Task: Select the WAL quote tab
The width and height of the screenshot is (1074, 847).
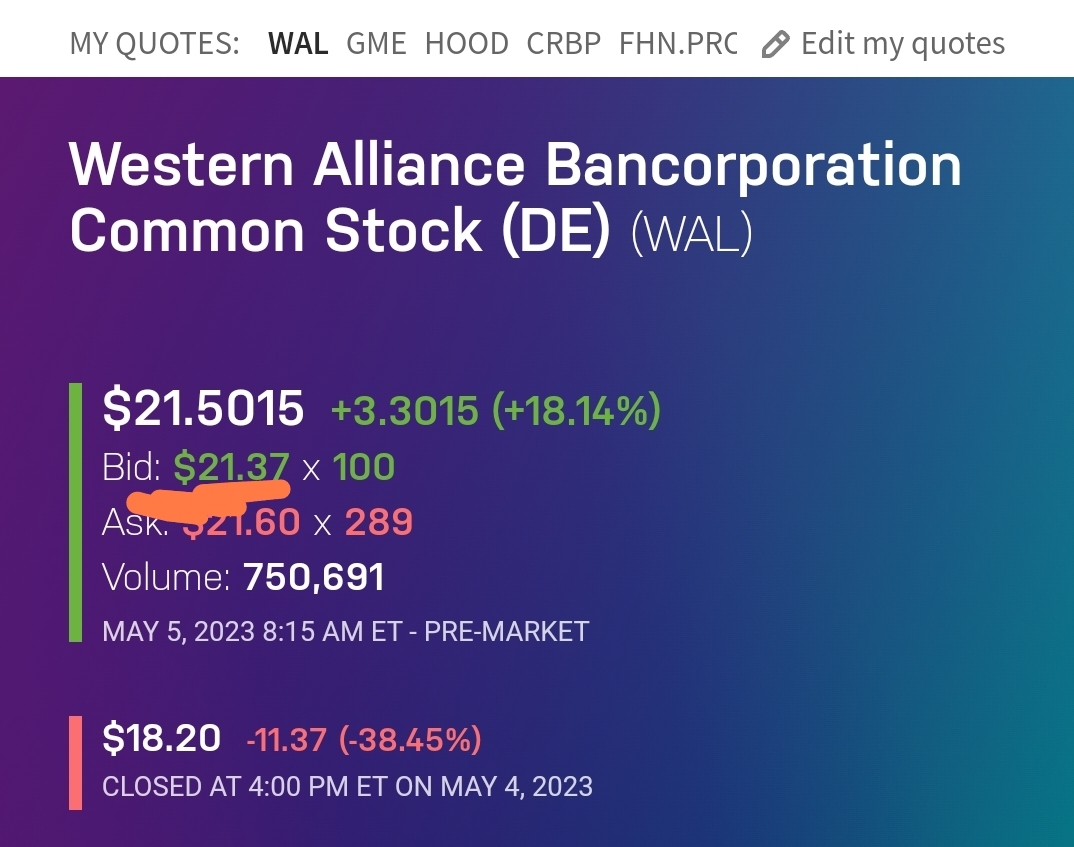Action: pos(298,44)
